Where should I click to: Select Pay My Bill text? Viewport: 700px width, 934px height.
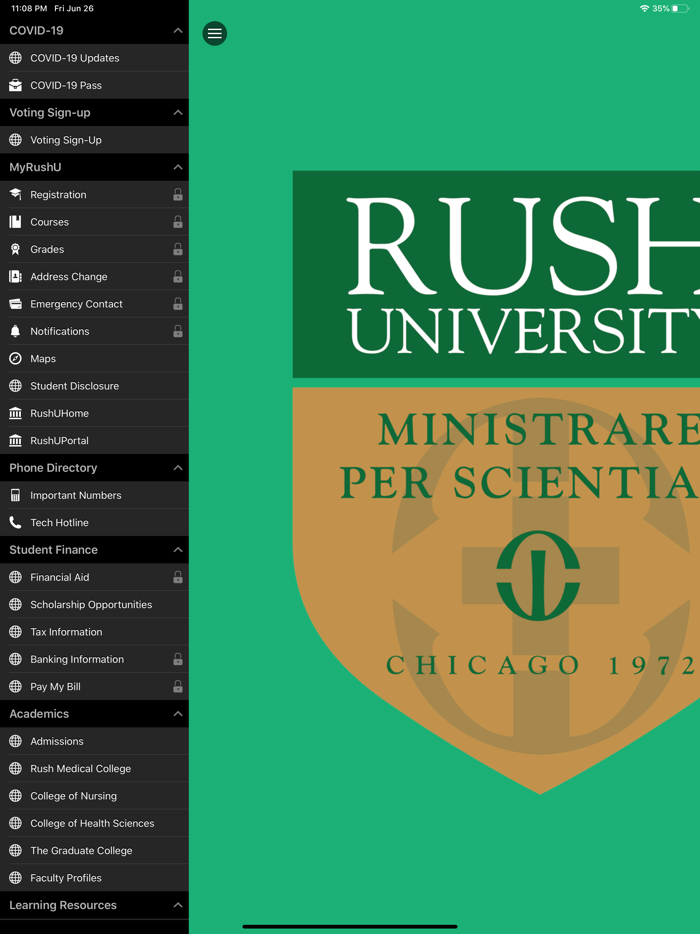(x=55, y=686)
